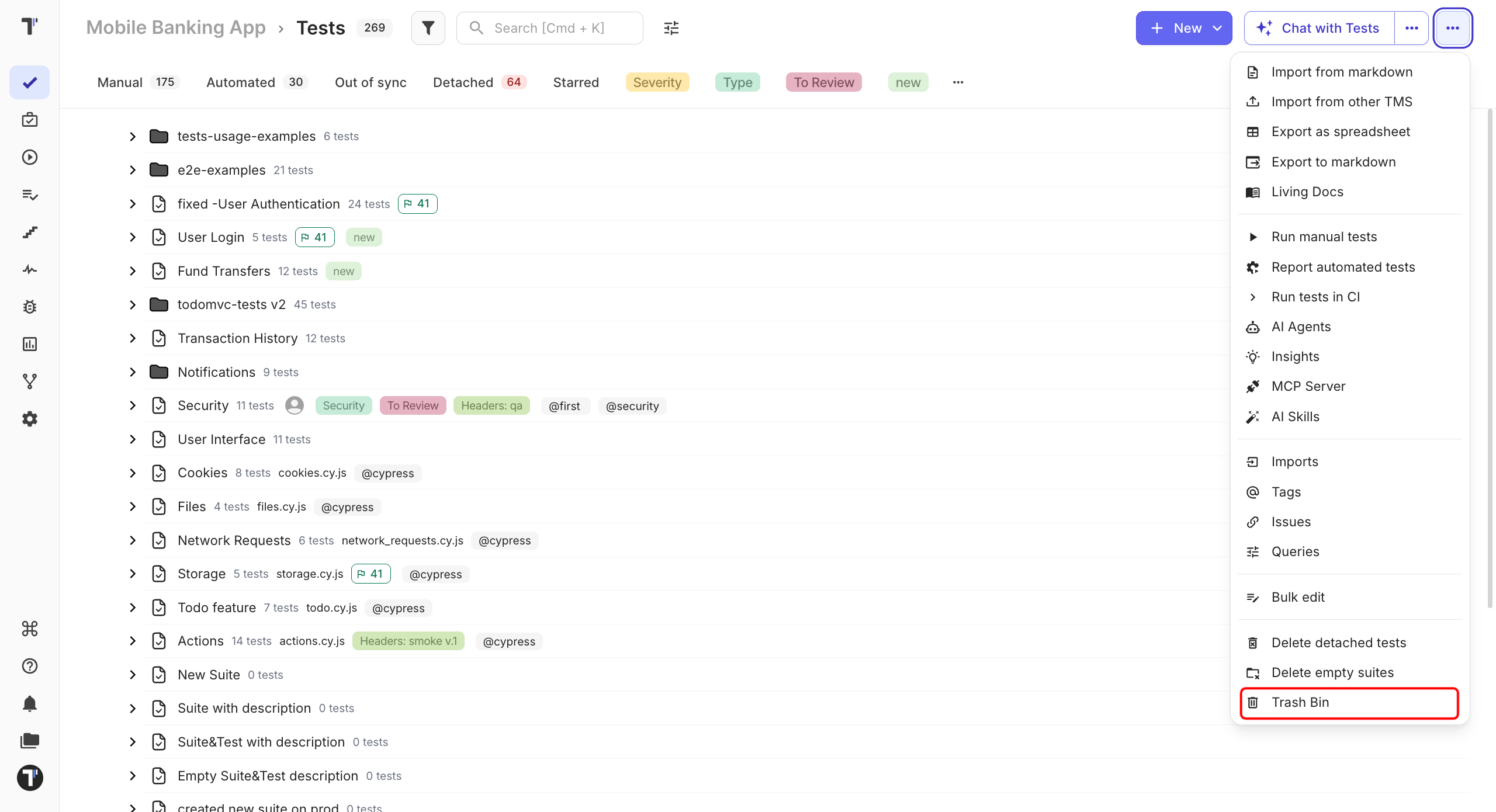Expand the tests-usage-examples folder

point(133,136)
